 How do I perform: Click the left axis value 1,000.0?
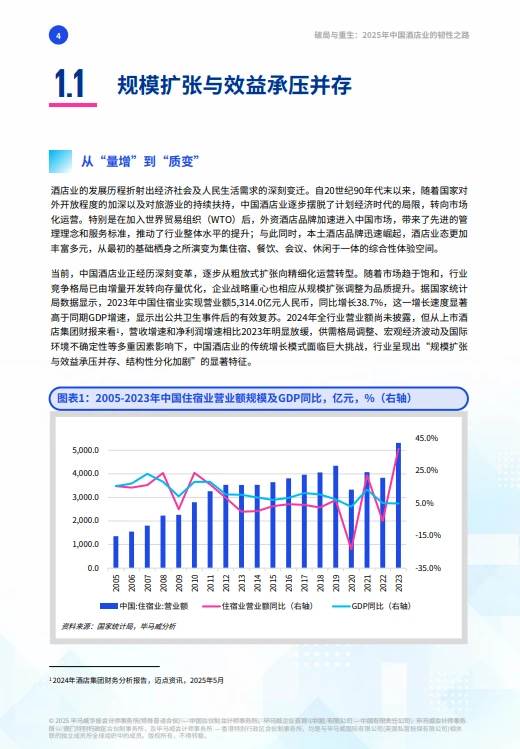85,544
